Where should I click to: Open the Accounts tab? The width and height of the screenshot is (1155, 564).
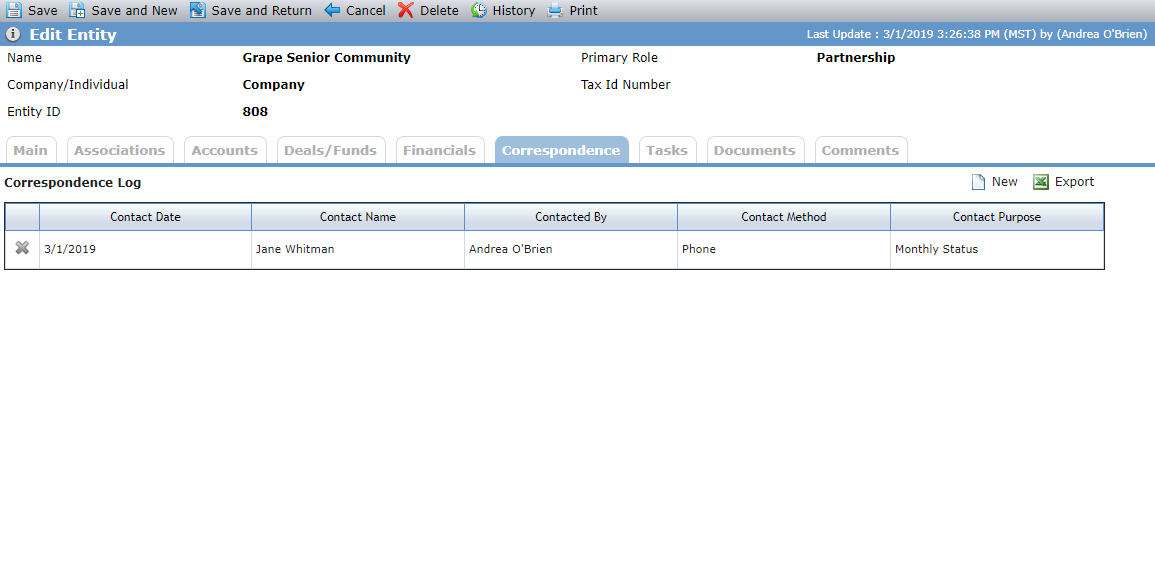[x=225, y=150]
